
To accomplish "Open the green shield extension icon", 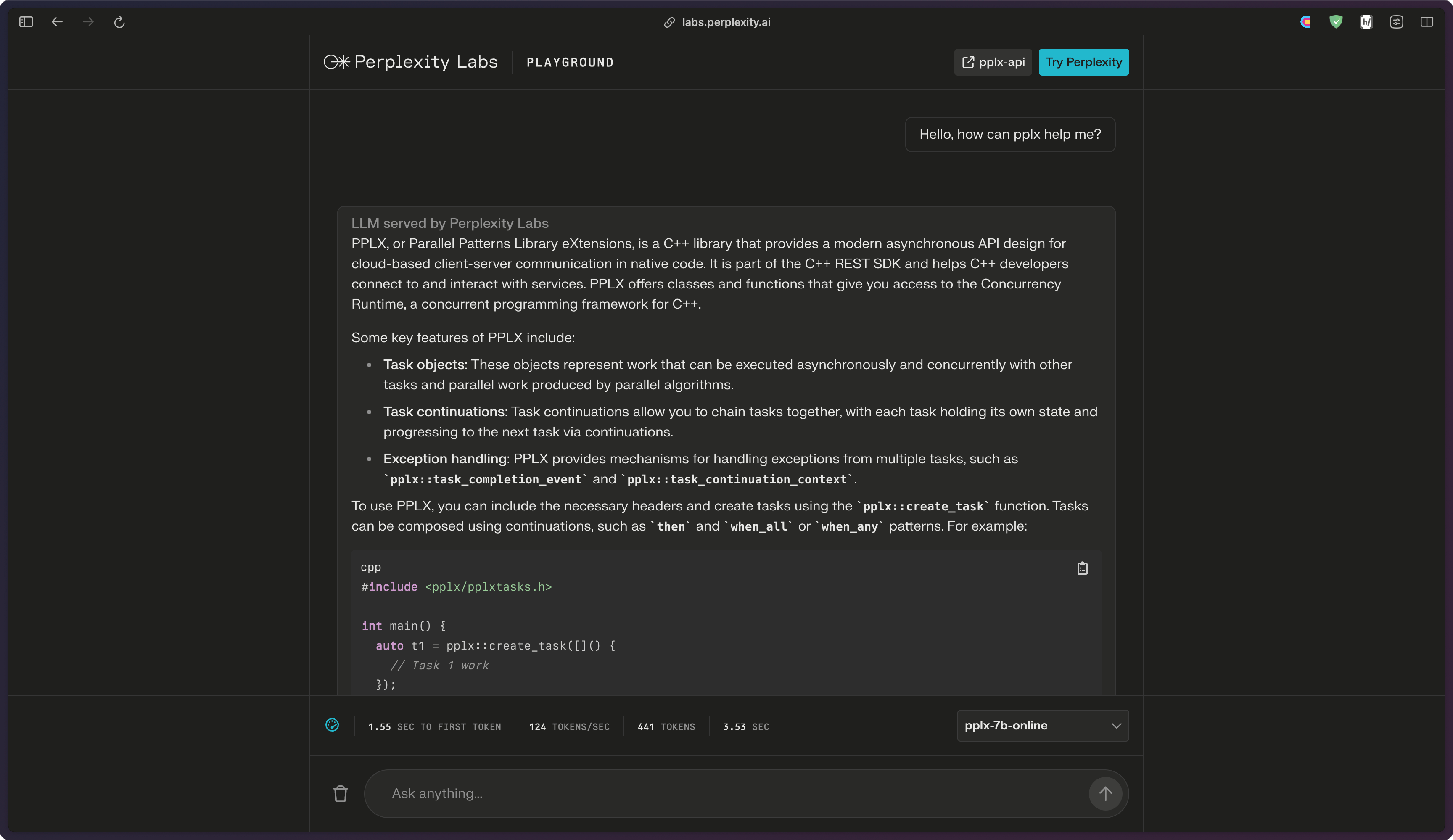I will tap(1335, 22).
